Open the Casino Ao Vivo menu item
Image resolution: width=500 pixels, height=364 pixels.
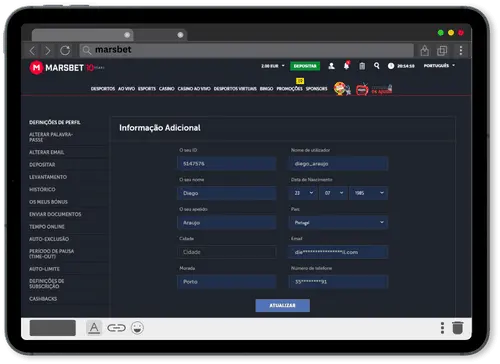tap(194, 89)
